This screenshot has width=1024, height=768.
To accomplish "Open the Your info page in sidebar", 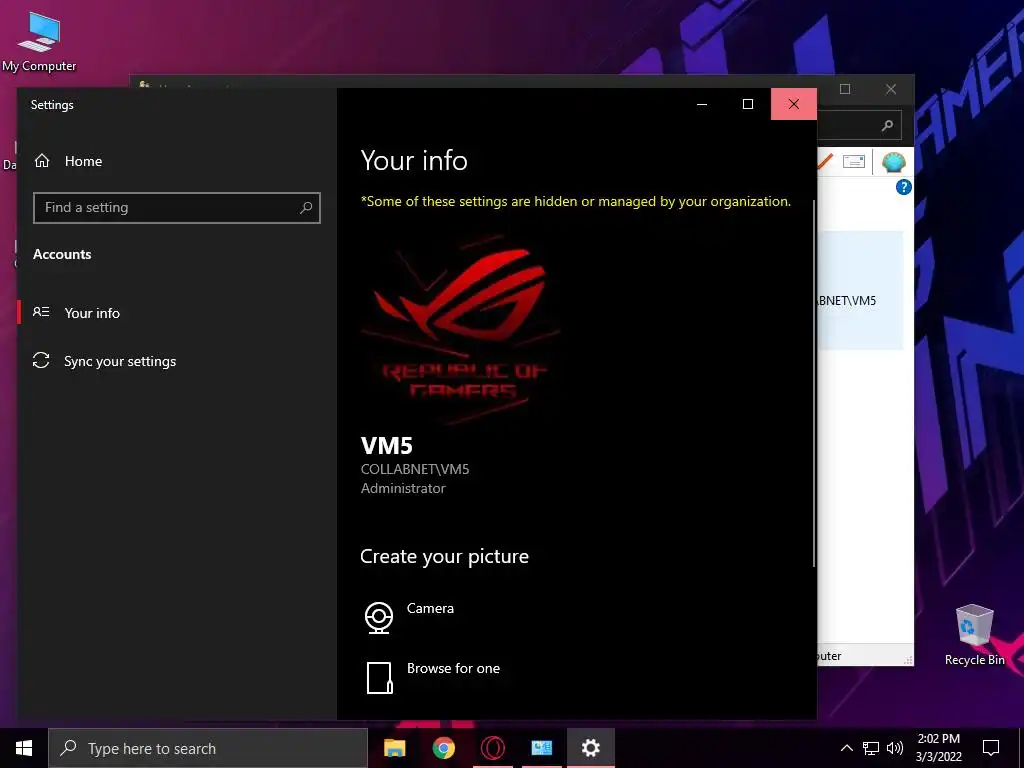I will [x=91, y=313].
